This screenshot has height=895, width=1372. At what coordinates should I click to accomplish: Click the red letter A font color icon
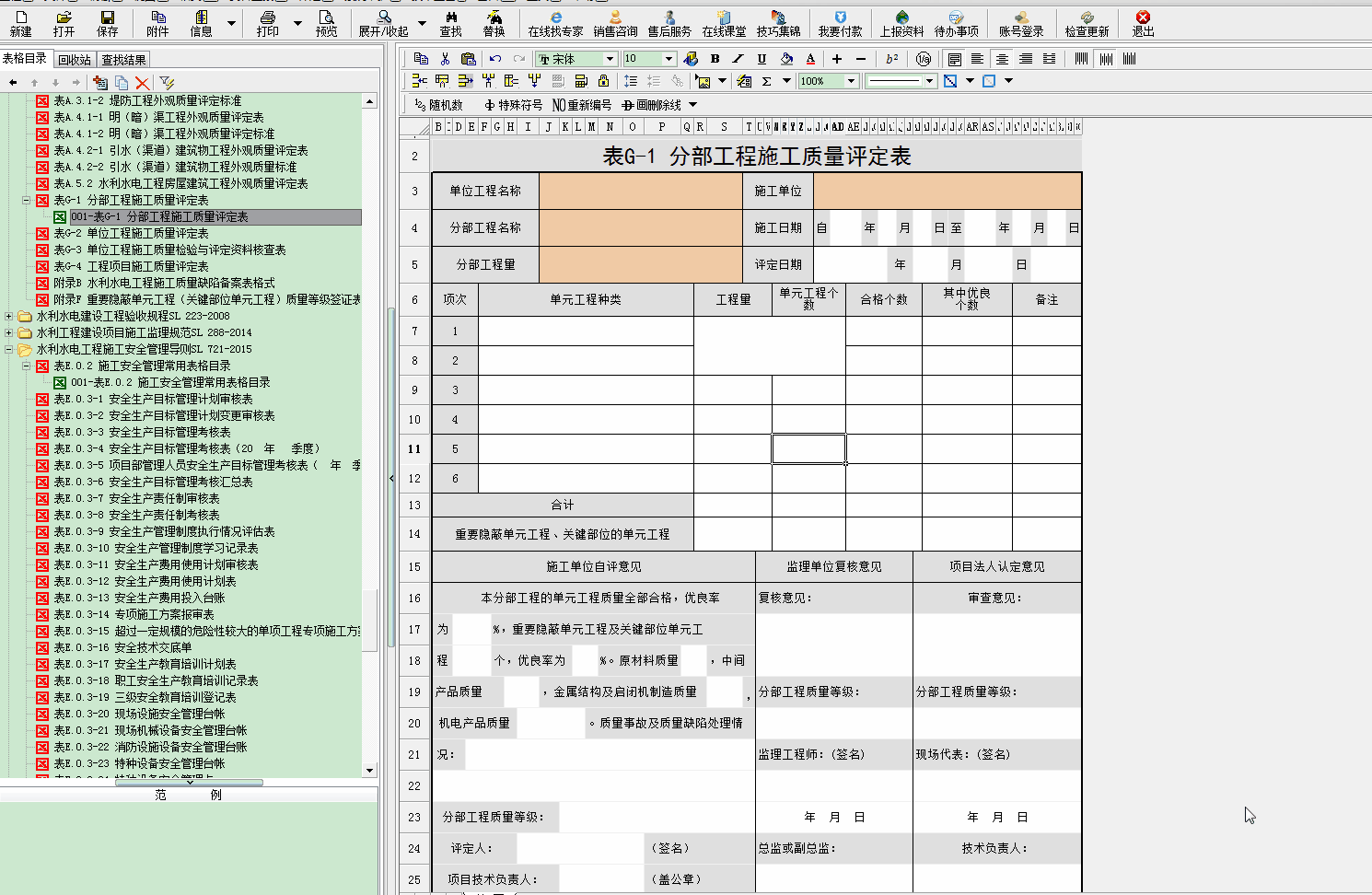[810, 59]
